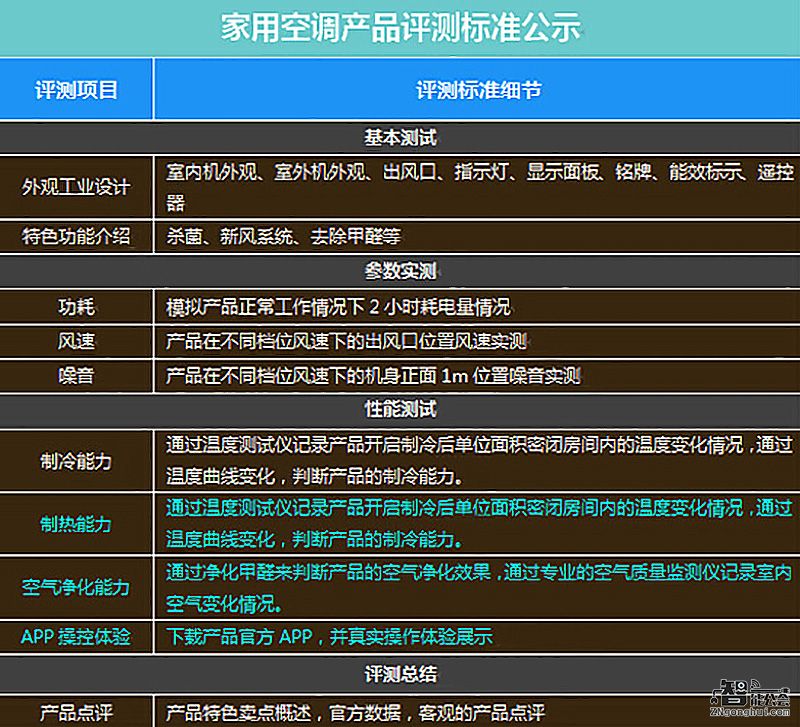The width and height of the screenshot is (800, 727).
Task: Click the 功耗 row label
Action: point(75,307)
